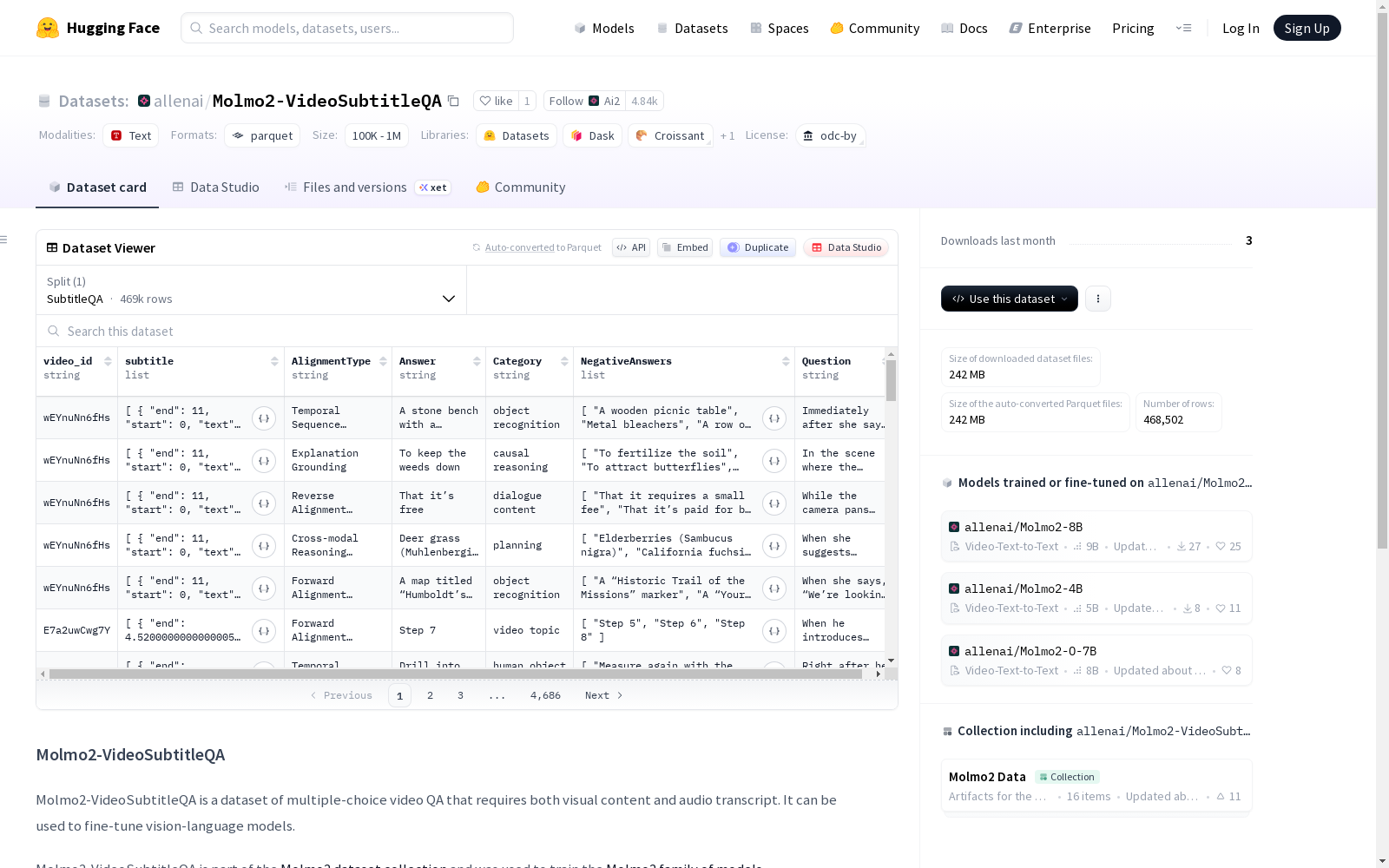Switch to the Data Studio tab
Image resolution: width=1389 pixels, height=868 pixels.
pyautogui.click(x=216, y=187)
